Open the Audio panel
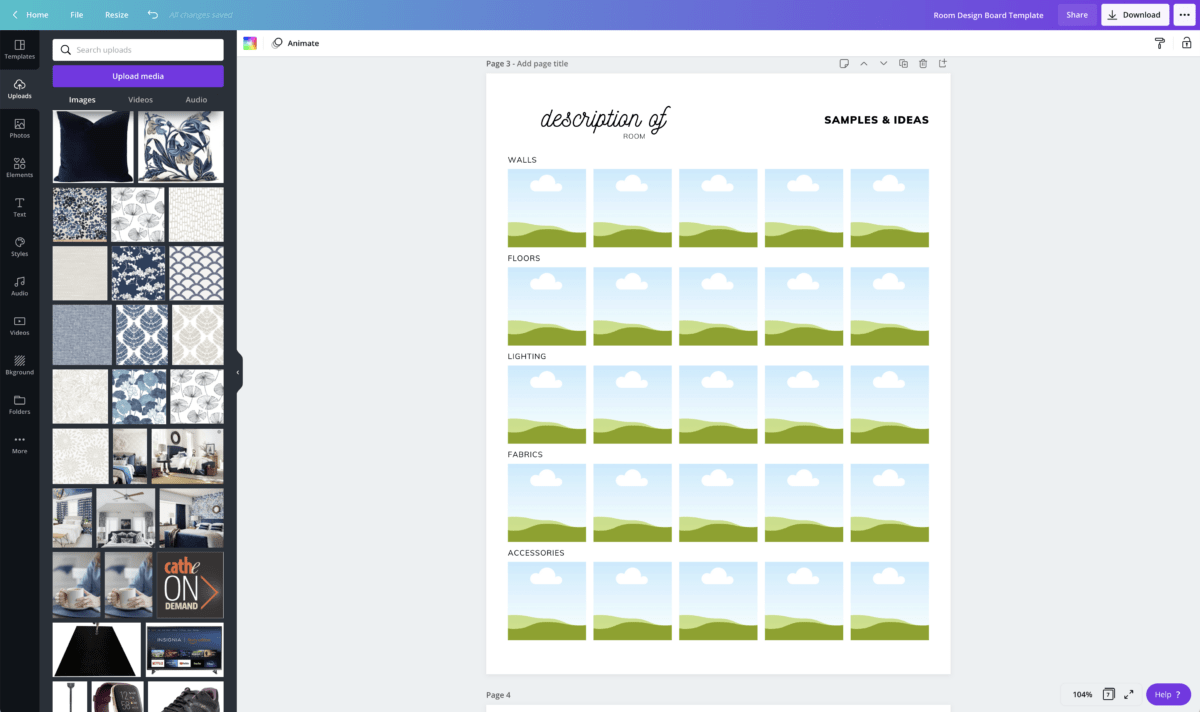The width and height of the screenshot is (1200, 712). [x=19, y=286]
